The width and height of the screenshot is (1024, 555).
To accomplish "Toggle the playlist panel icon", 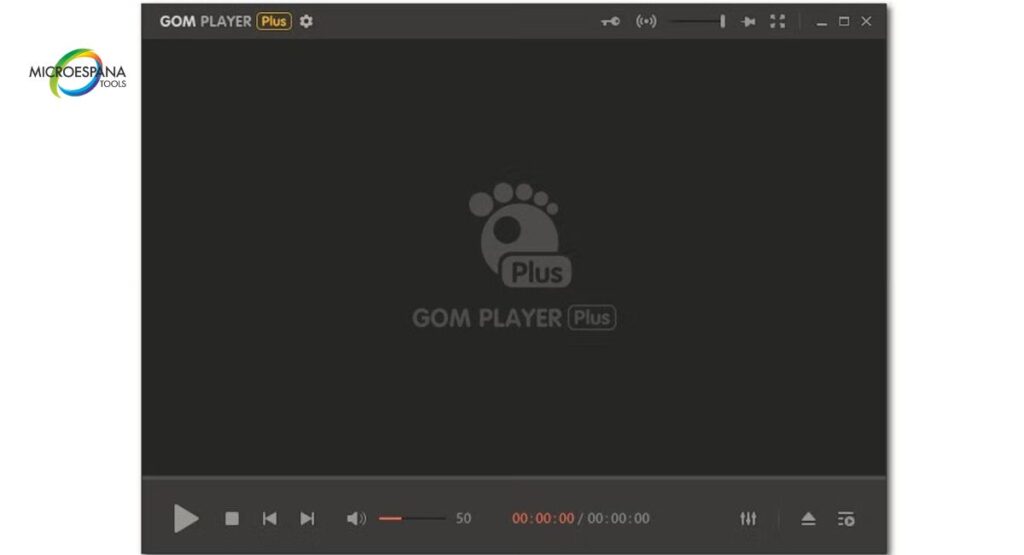I will (846, 518).
